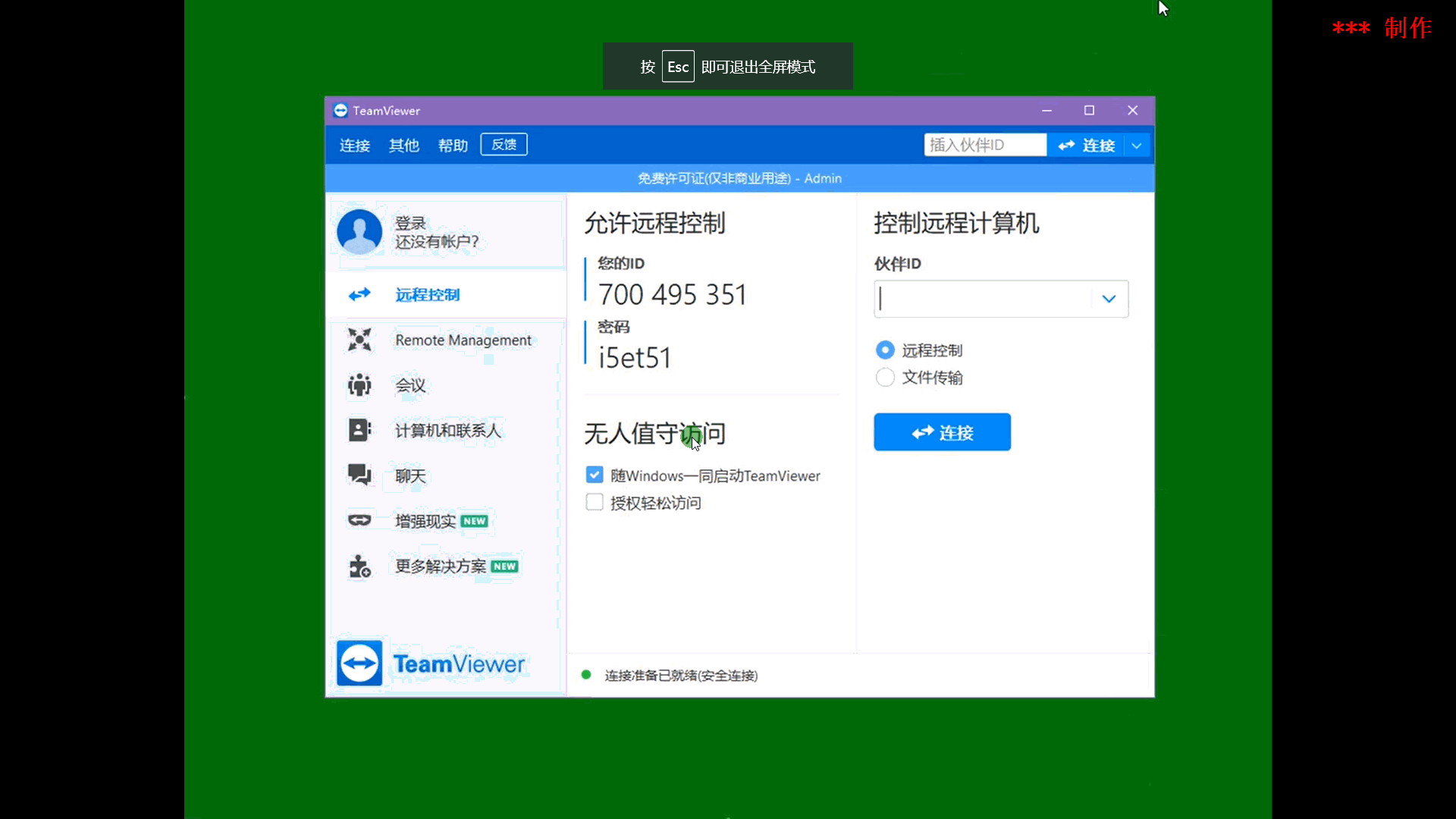Open the Meeting (会议) icon
The width and height of the screenshot is (1456, 819).
coord(359,385)
